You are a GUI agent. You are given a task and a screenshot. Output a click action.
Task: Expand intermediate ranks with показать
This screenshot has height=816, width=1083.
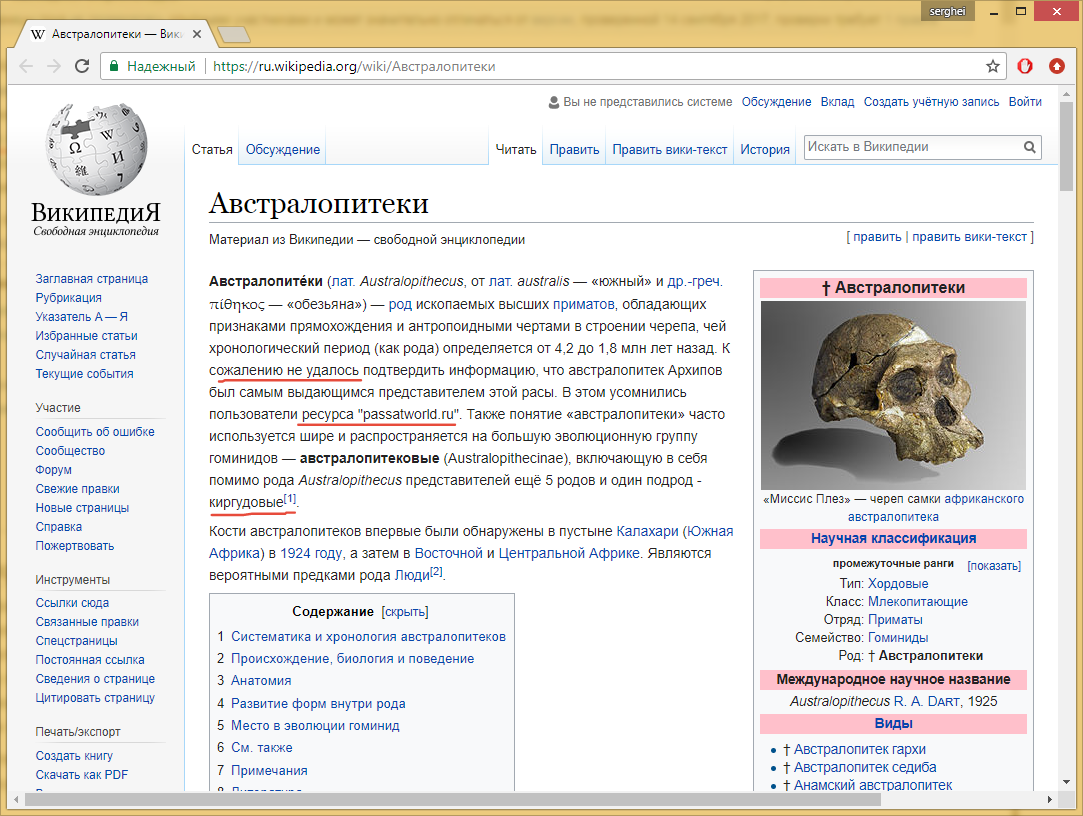(993, 566)
